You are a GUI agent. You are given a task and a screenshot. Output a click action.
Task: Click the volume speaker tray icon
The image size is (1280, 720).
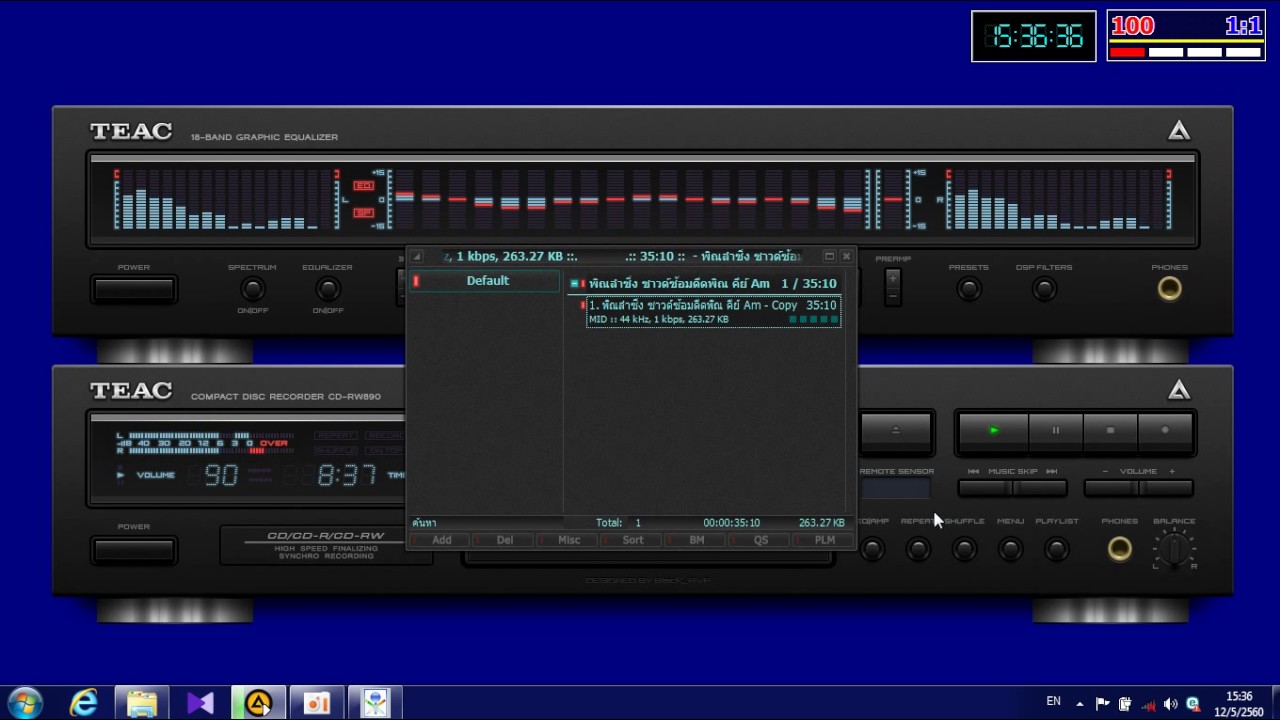click(x=1170, y=704)
